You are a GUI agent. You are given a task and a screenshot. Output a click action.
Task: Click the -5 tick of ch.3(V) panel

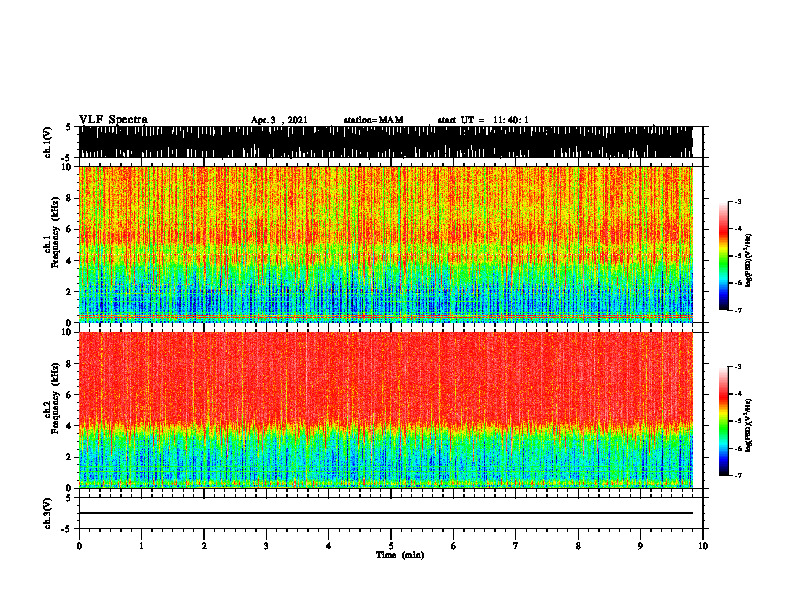tap(67, 529)
